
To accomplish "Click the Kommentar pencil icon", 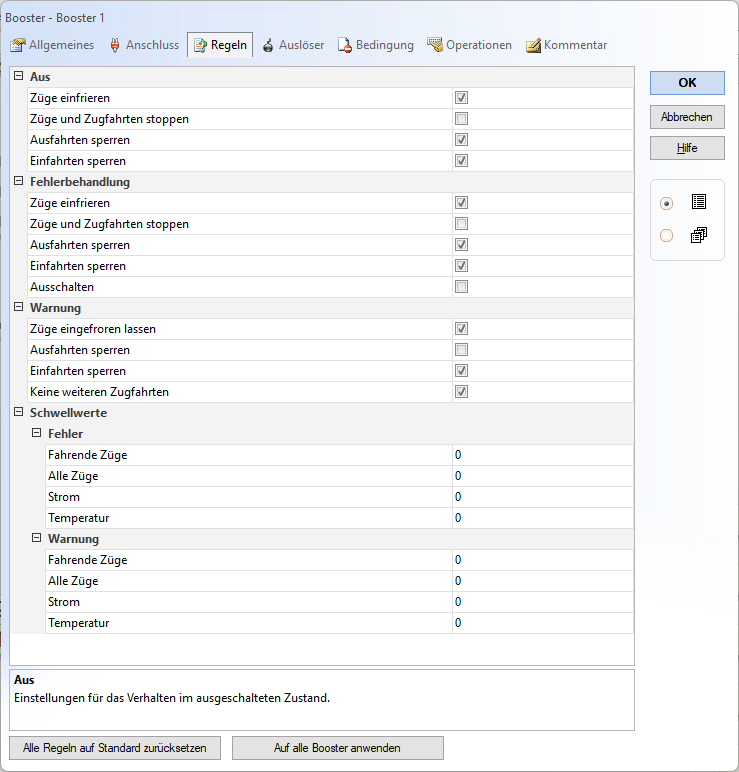I will point(533,45).
